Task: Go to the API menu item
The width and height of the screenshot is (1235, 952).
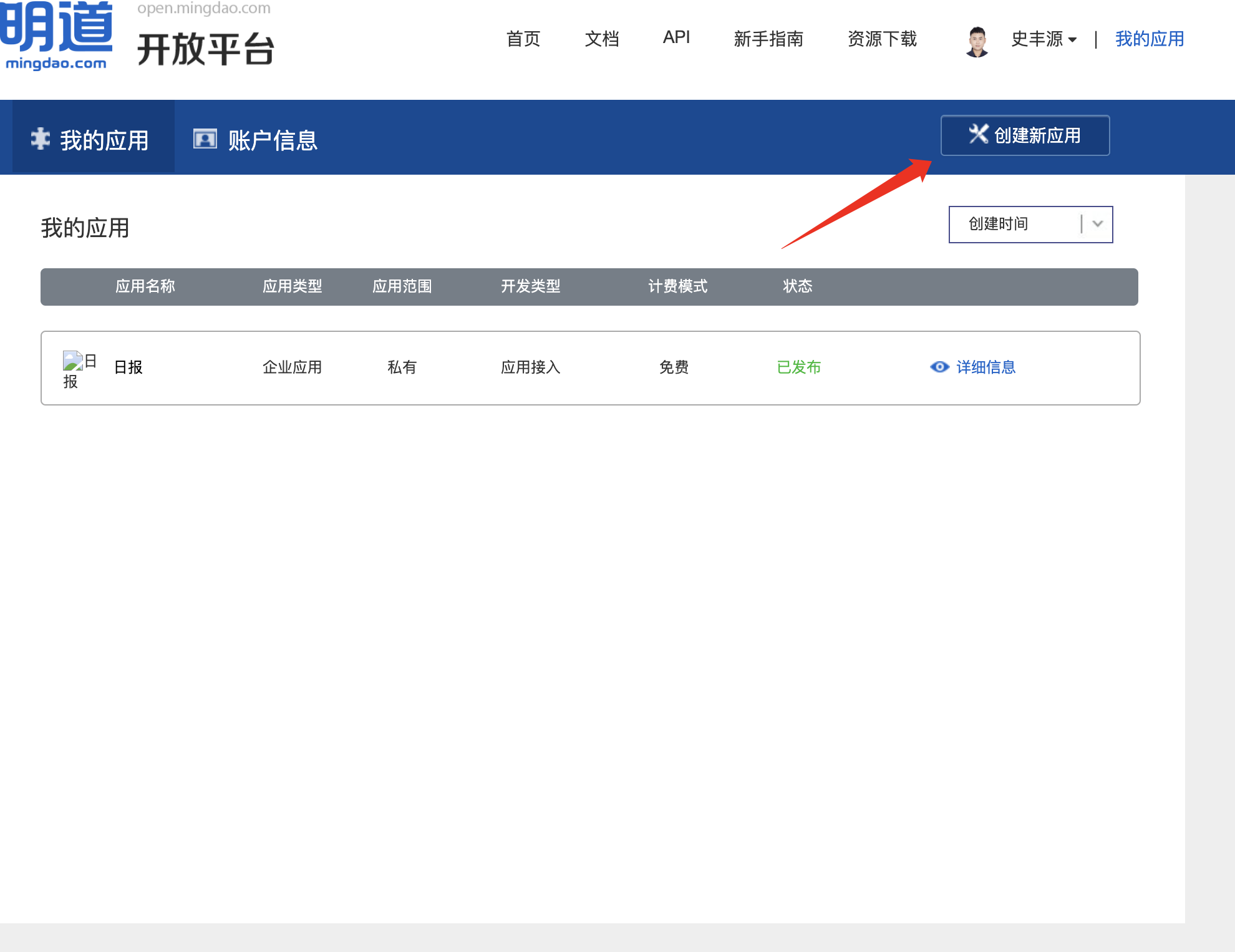Action: [x=676, y=37]
